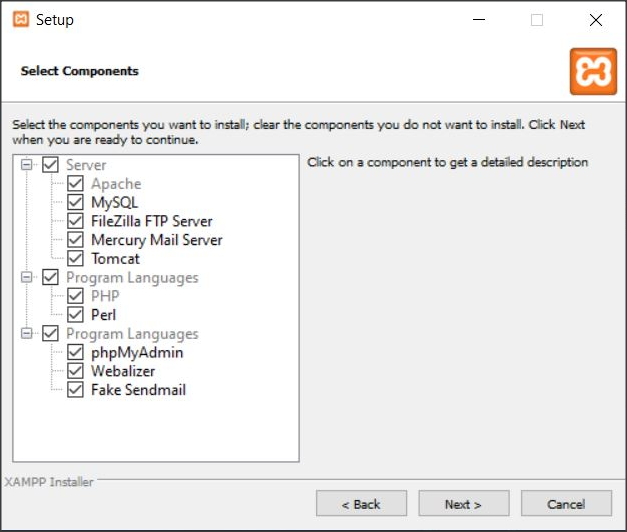Screen dimensions: 627x532
Task: Click the Select Components heading
Action: point(80,71)
